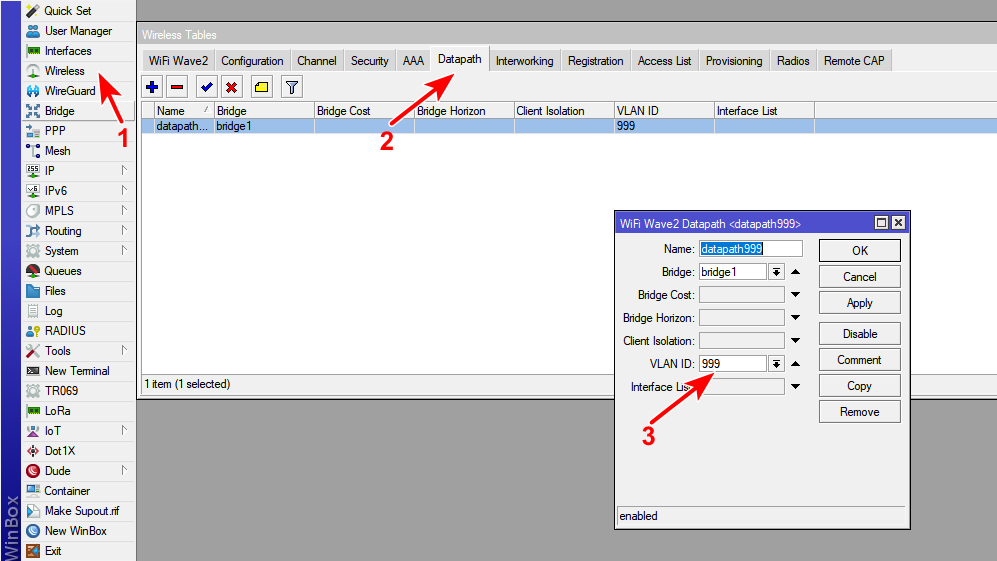Open Dot1X settings
Viewport: 997px width, 561px height.
click(79, 451)
